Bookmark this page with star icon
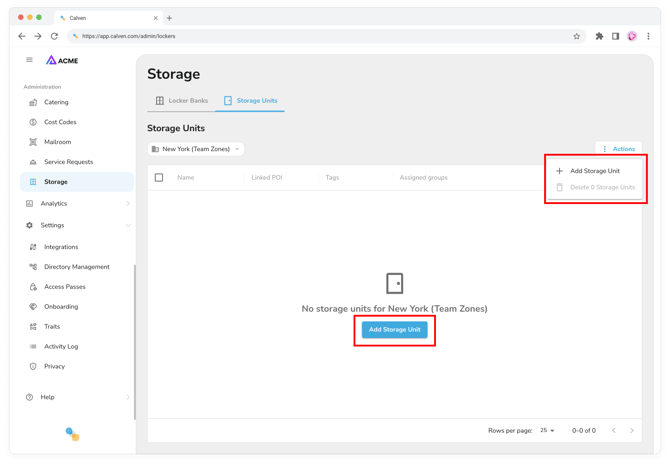This screenshot has height=465, width=670. pyautogui.click(x=576, y=36)
